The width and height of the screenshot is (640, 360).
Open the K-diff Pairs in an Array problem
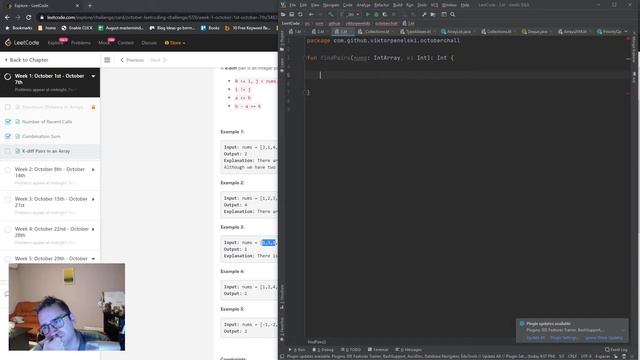point(46,151)
